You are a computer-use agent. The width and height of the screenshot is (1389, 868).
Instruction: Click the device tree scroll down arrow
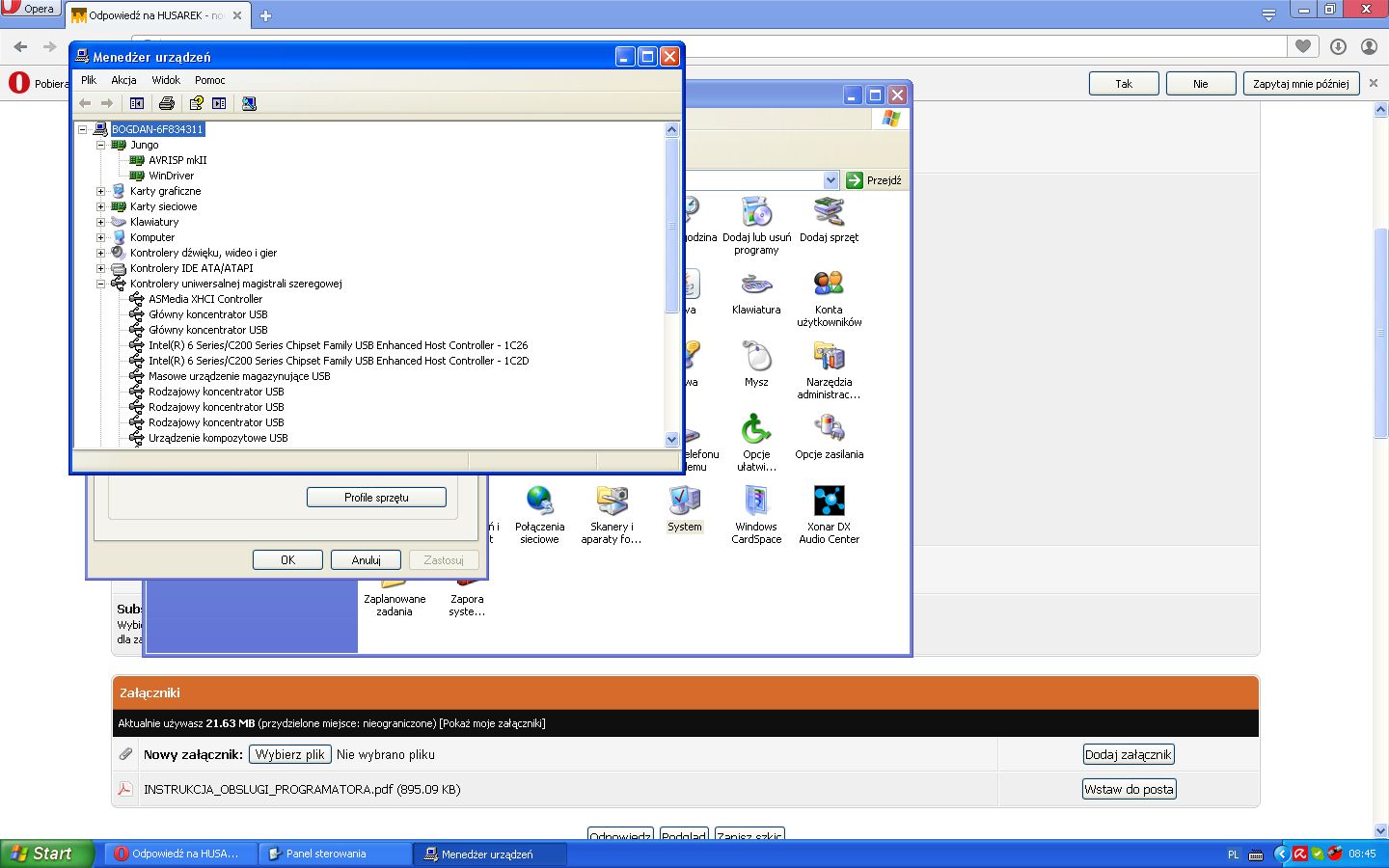point(672,439)
